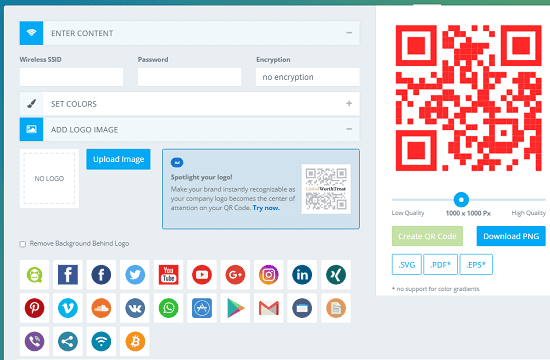This screenshot has width=550, height=360.
Task: Collapse the Add Logo Image section
Action: (349, 129)
